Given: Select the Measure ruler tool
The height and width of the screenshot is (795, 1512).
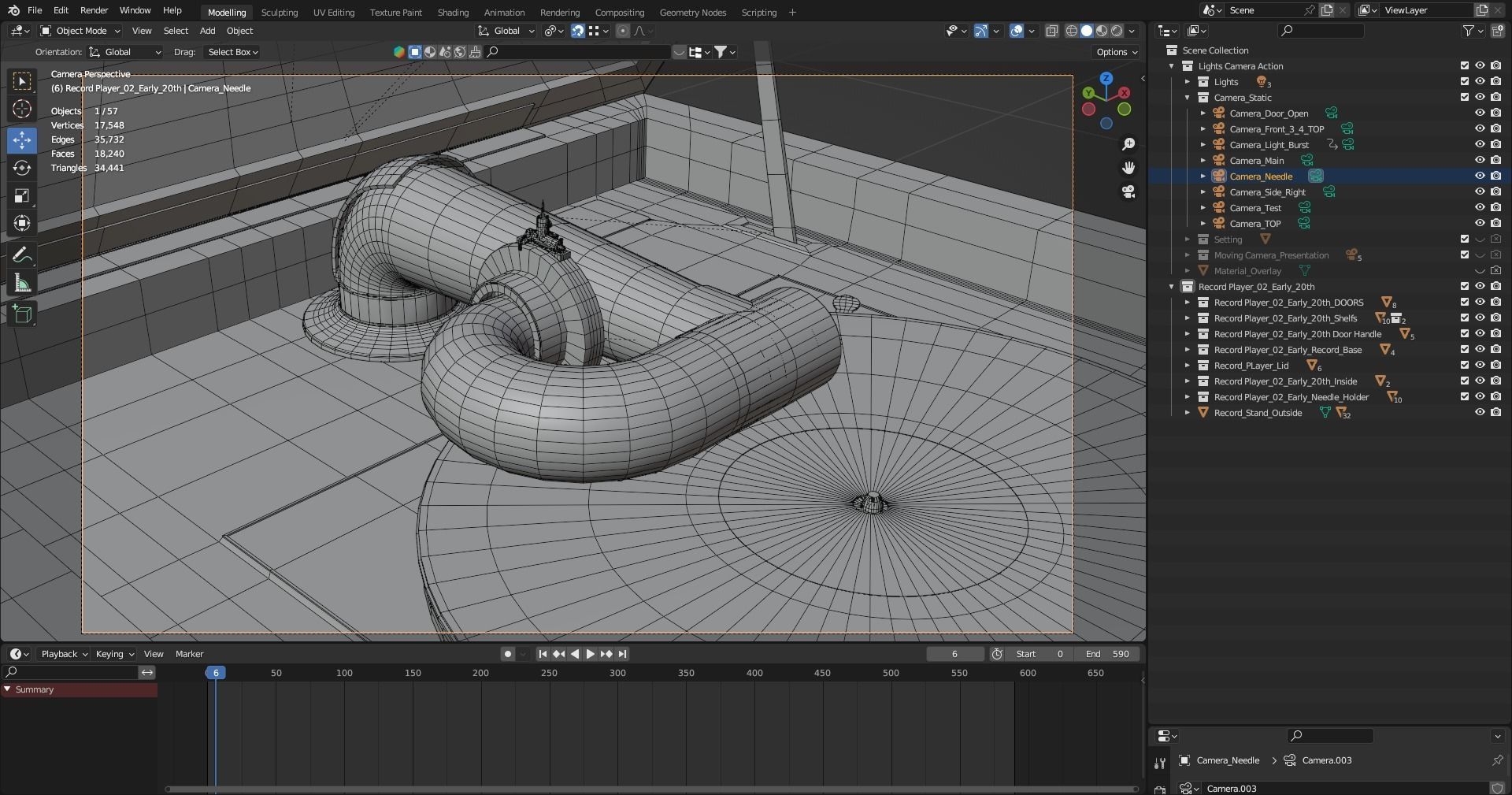Looking at the screenshot, I should (x=22, y=284).
